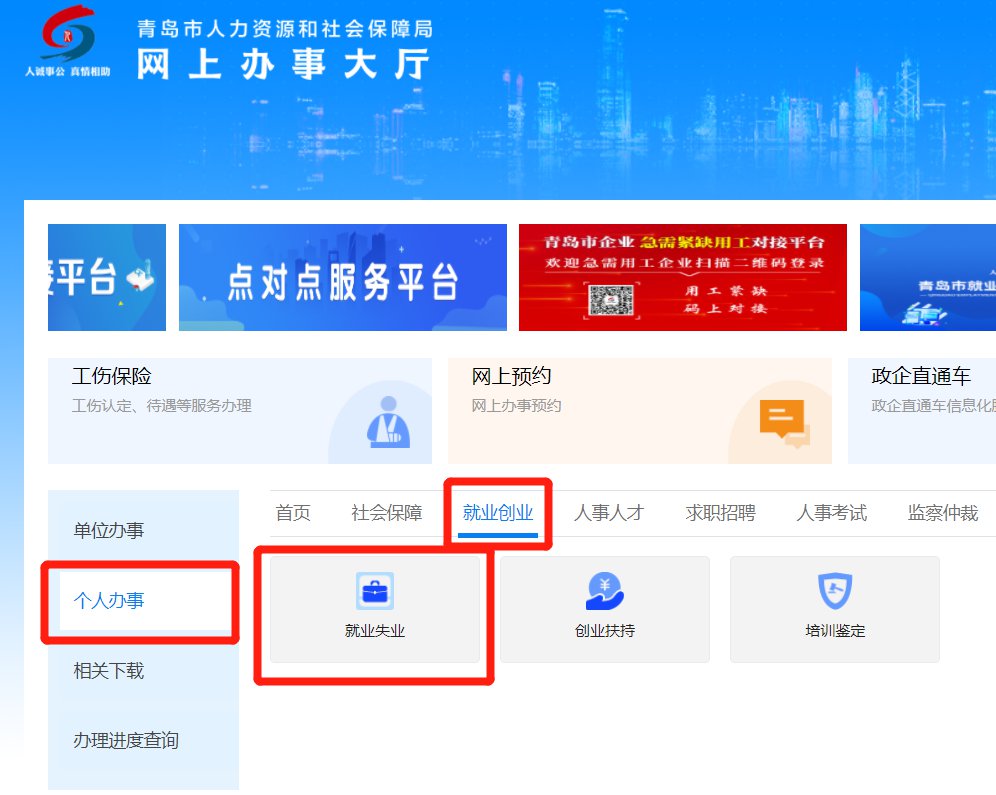The width and height of the screenshot is (996, 795).
Task: Open 办理进度查询 in the sidebar
Action: [x=126, y=740]
